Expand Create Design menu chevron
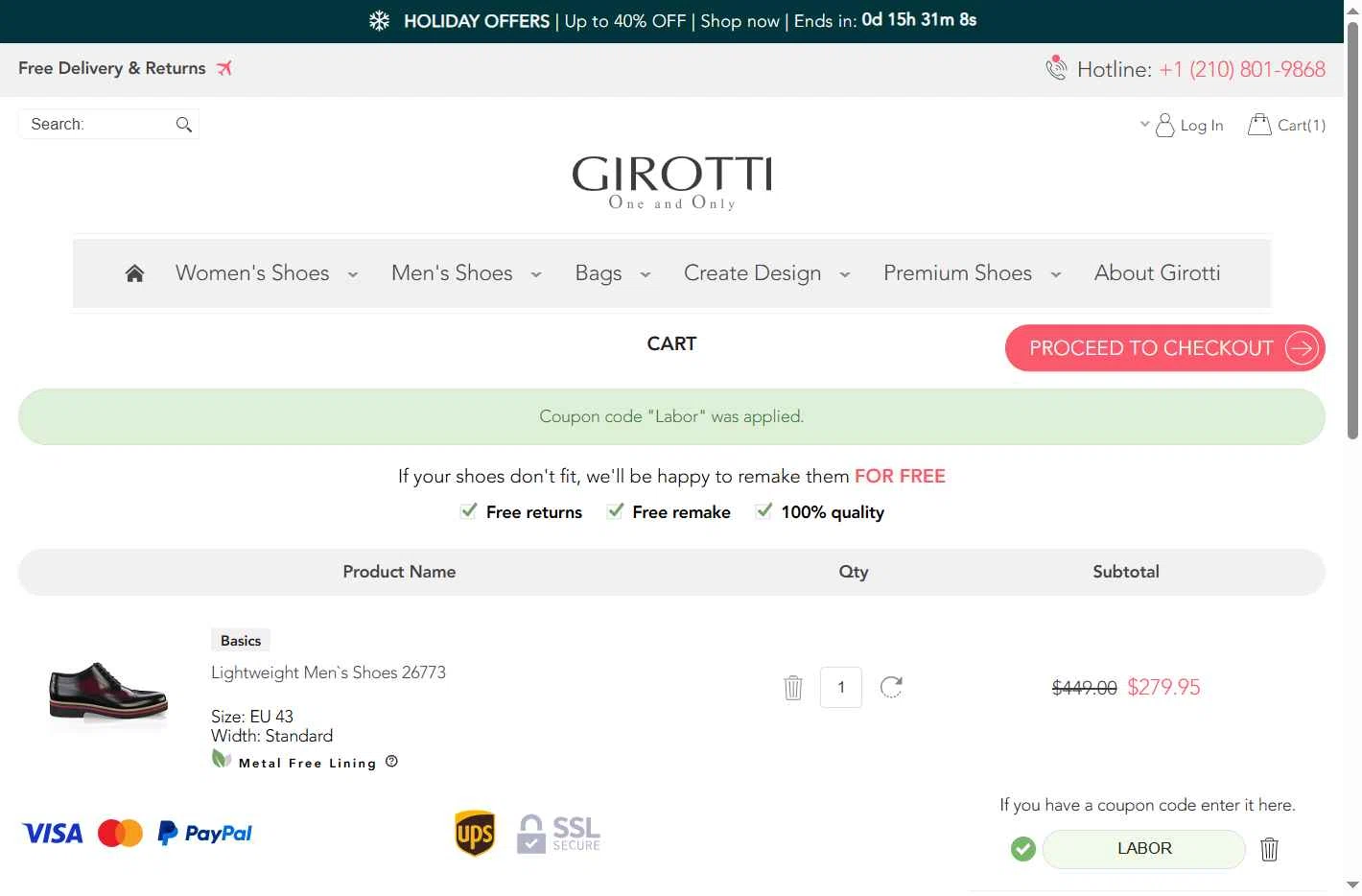Image resolution: width=1362 pixels, height=896 pixels. click(845, 274)
